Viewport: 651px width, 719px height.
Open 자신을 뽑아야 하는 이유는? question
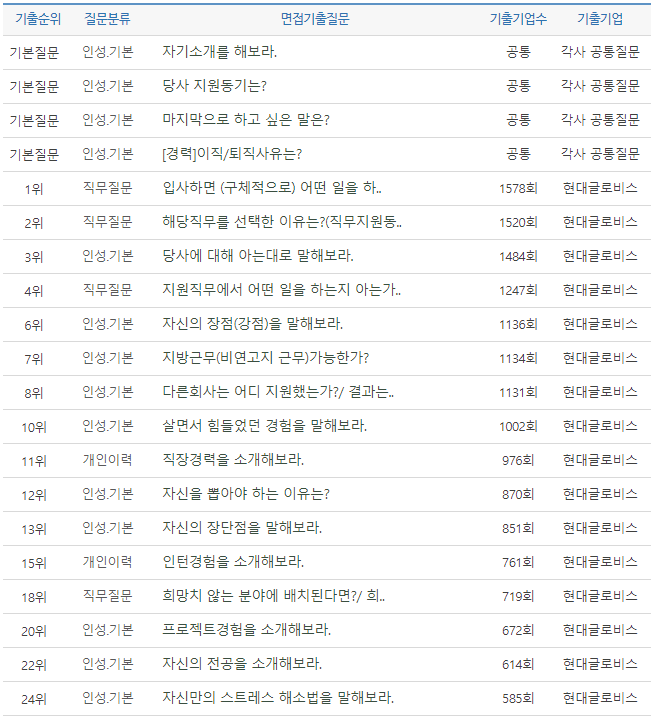click(246, 494)
